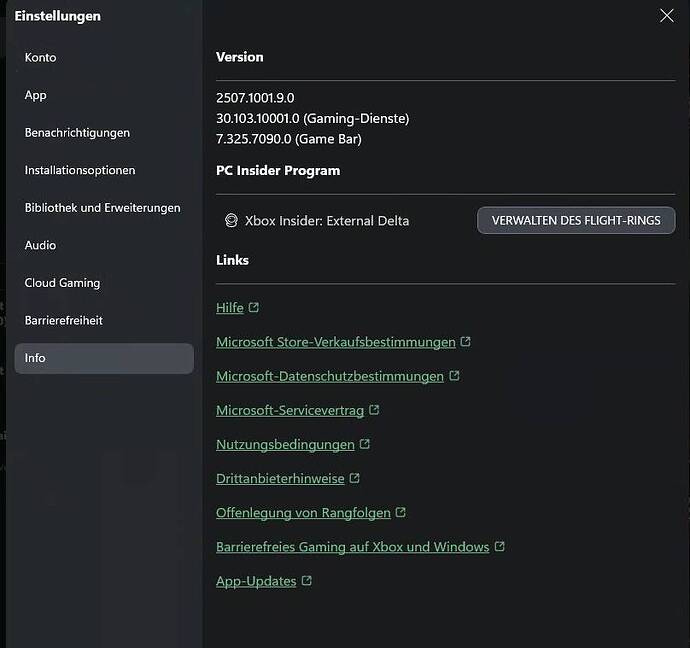Screen dimensions: 690x648
Task: Click app version text 2507.1001.9.0
Action: 255,98
